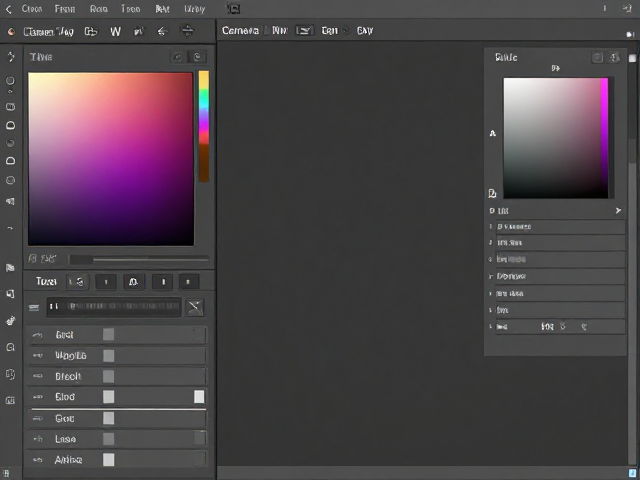Expand the right-pointing arrow below the right color picker
The image size is (640, 480).
tap(618, 211)
